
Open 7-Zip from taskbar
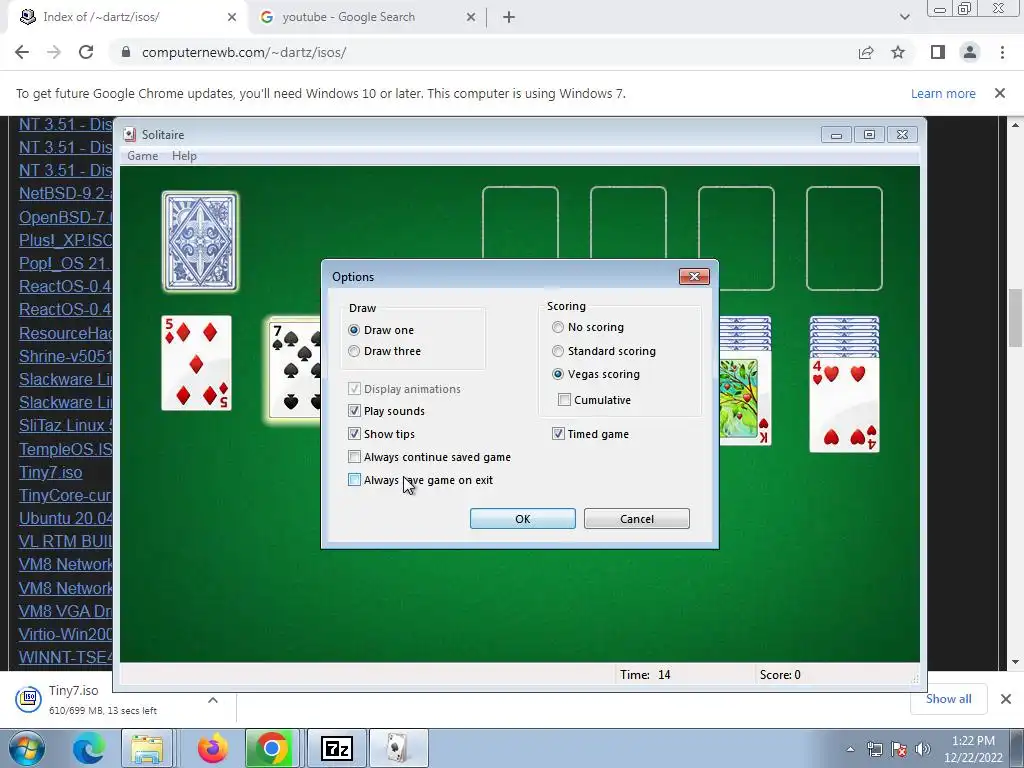pyautogui.click(x=337, y=748)
